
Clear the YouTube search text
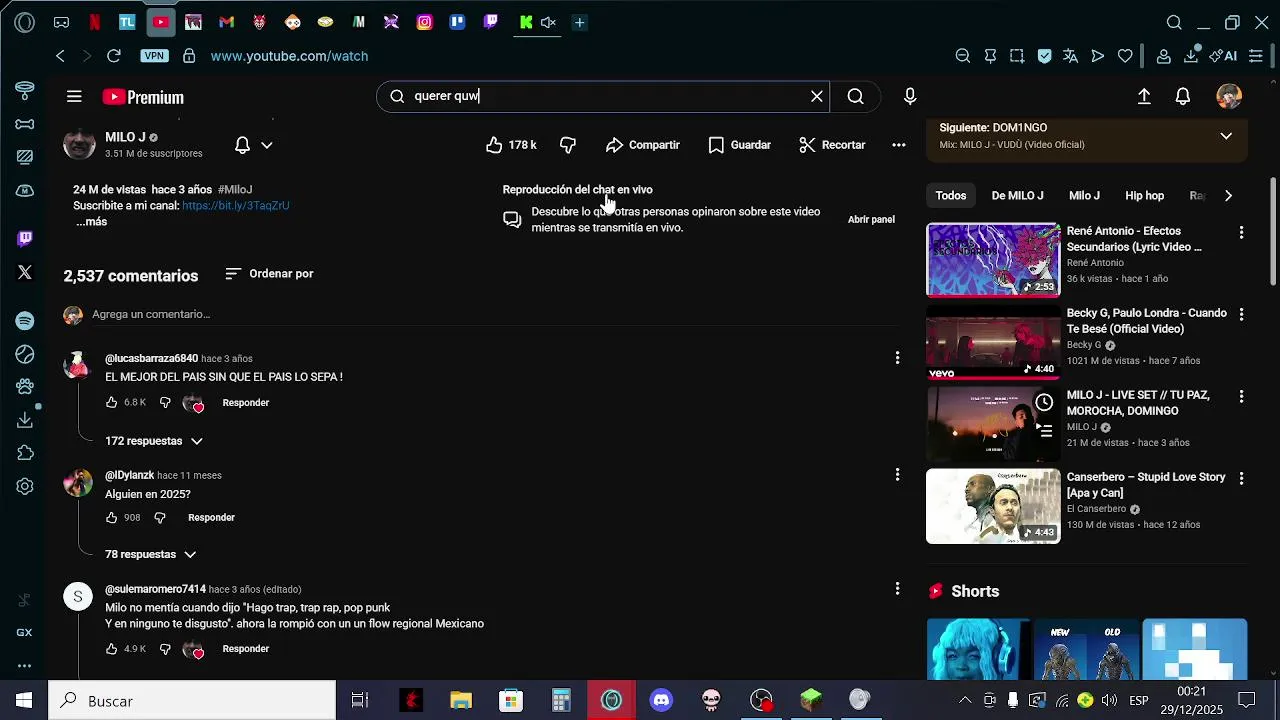[x=817, y=96]
